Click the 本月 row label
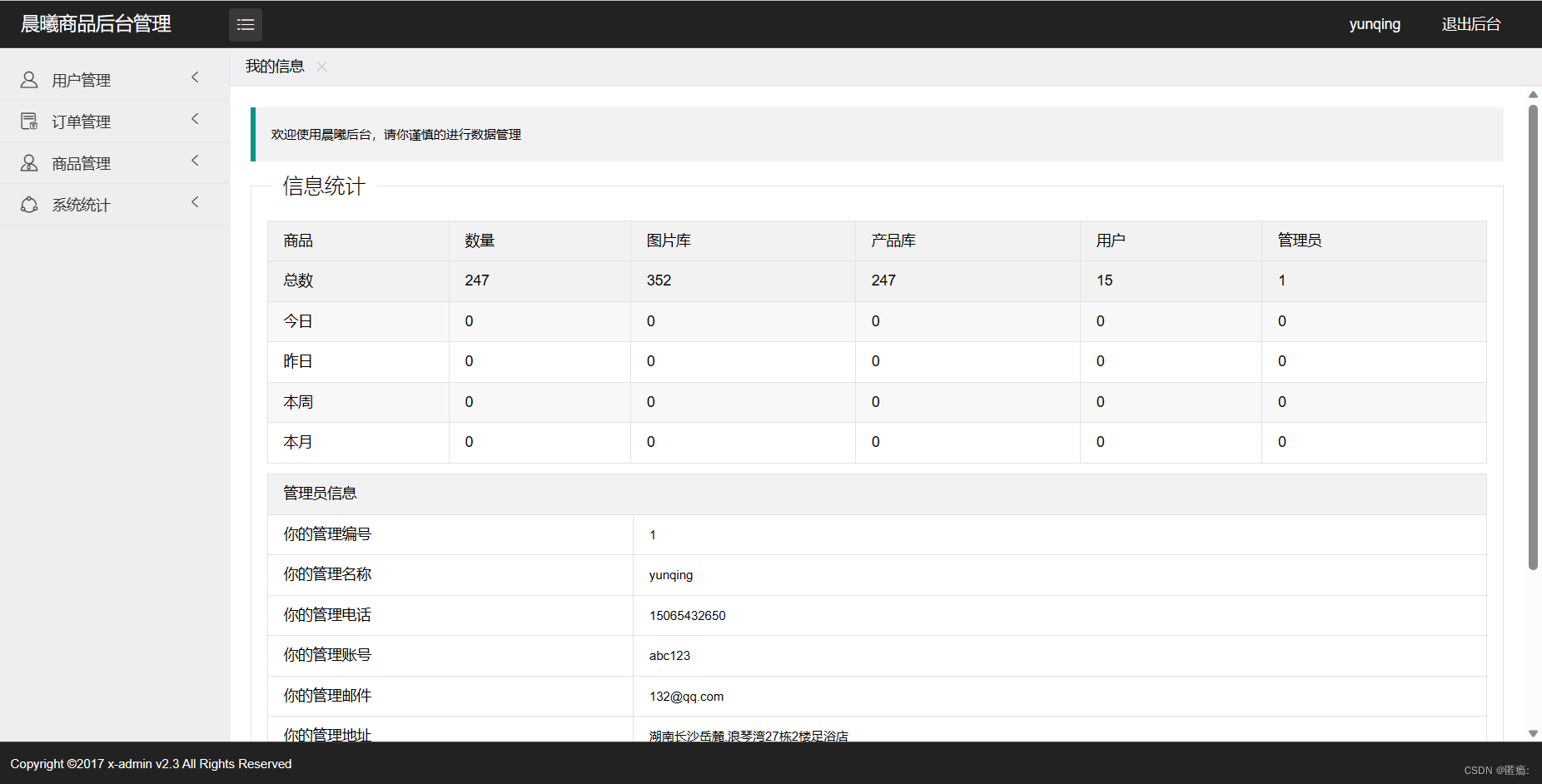The width and height of the screenshot is (1542, 784). click(x=298, y=442)
